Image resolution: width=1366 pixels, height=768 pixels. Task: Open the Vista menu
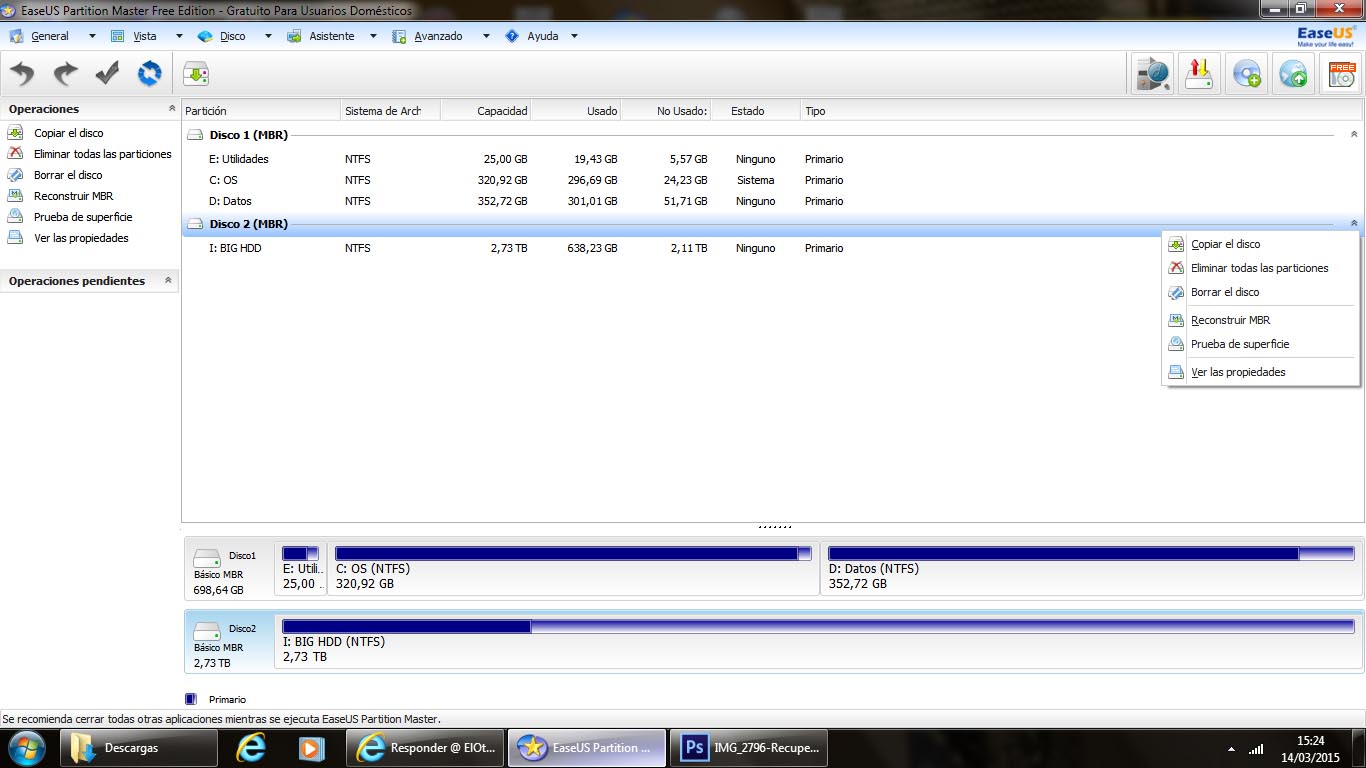click(145, 36)
